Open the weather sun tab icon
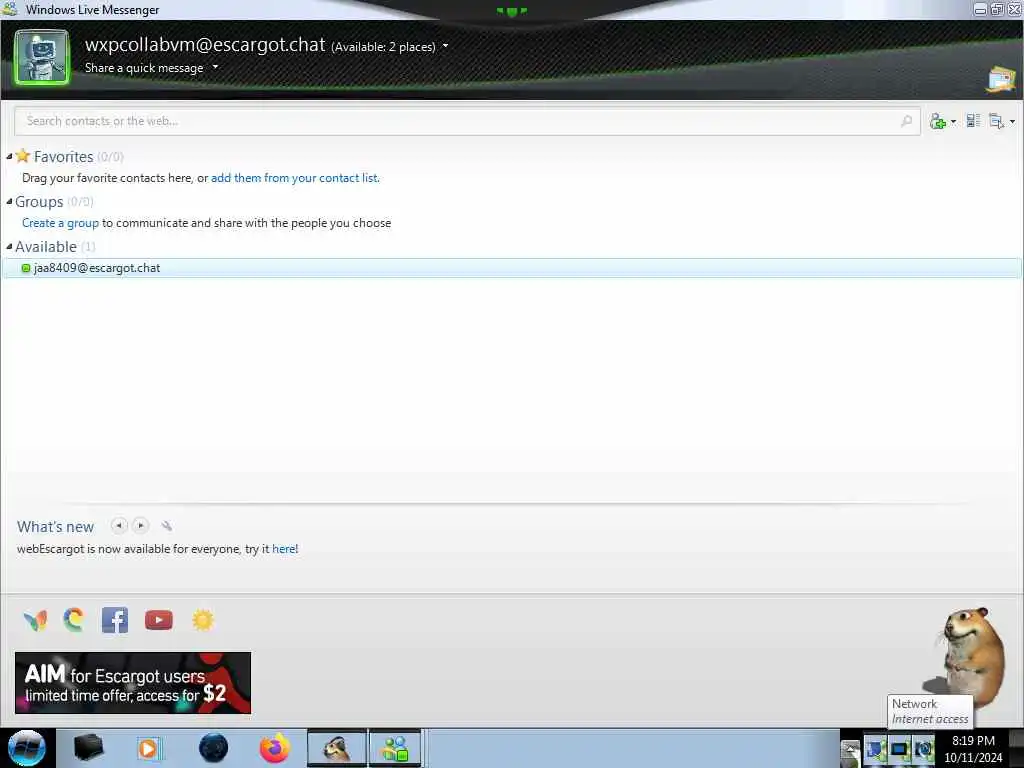 (x=202, y=620)
